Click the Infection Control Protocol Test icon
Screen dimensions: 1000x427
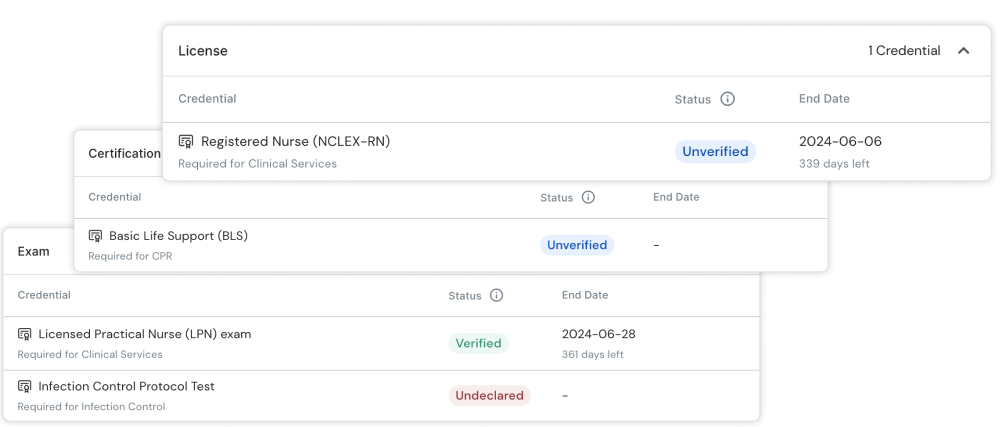tap(25, 387)
